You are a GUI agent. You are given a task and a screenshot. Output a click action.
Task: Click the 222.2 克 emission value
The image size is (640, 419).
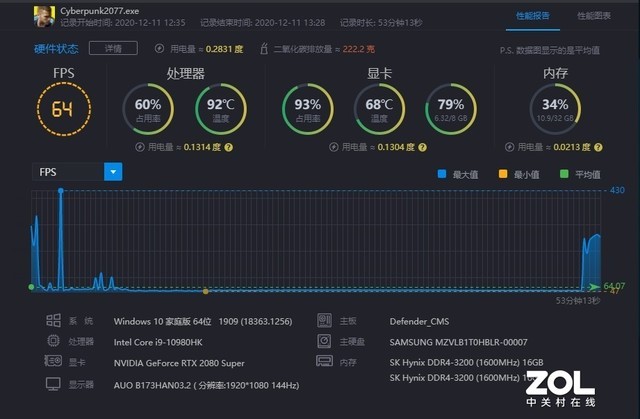(x=359, y=49)
